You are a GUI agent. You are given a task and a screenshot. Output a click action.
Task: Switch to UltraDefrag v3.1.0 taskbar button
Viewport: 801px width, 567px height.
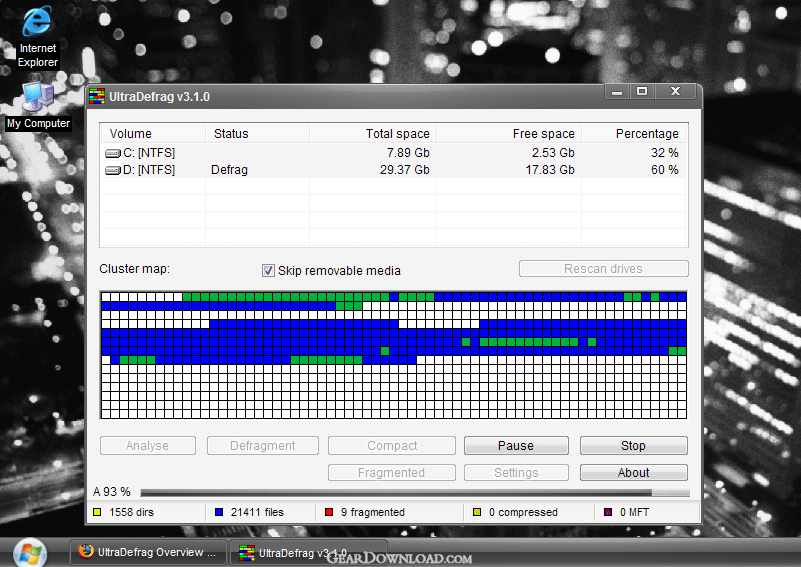click(x=309, y=553)
